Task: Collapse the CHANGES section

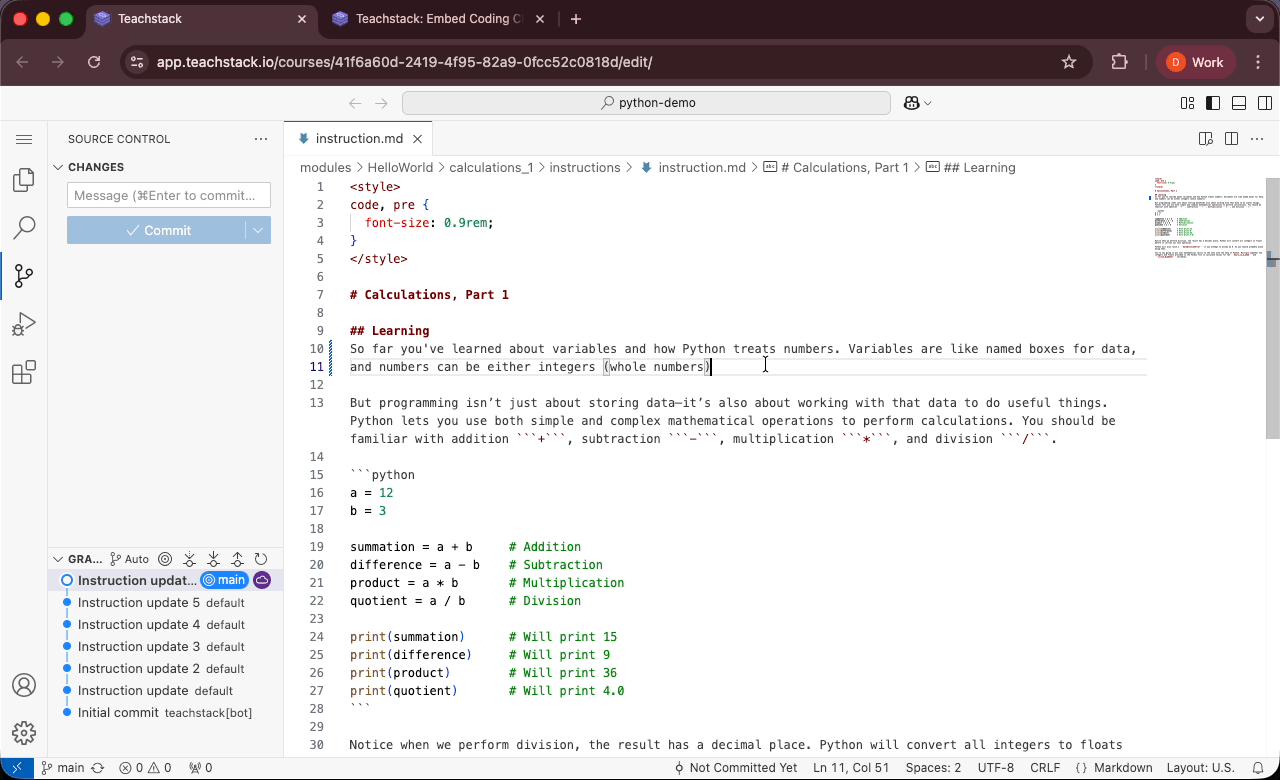Action: point(59,167)
